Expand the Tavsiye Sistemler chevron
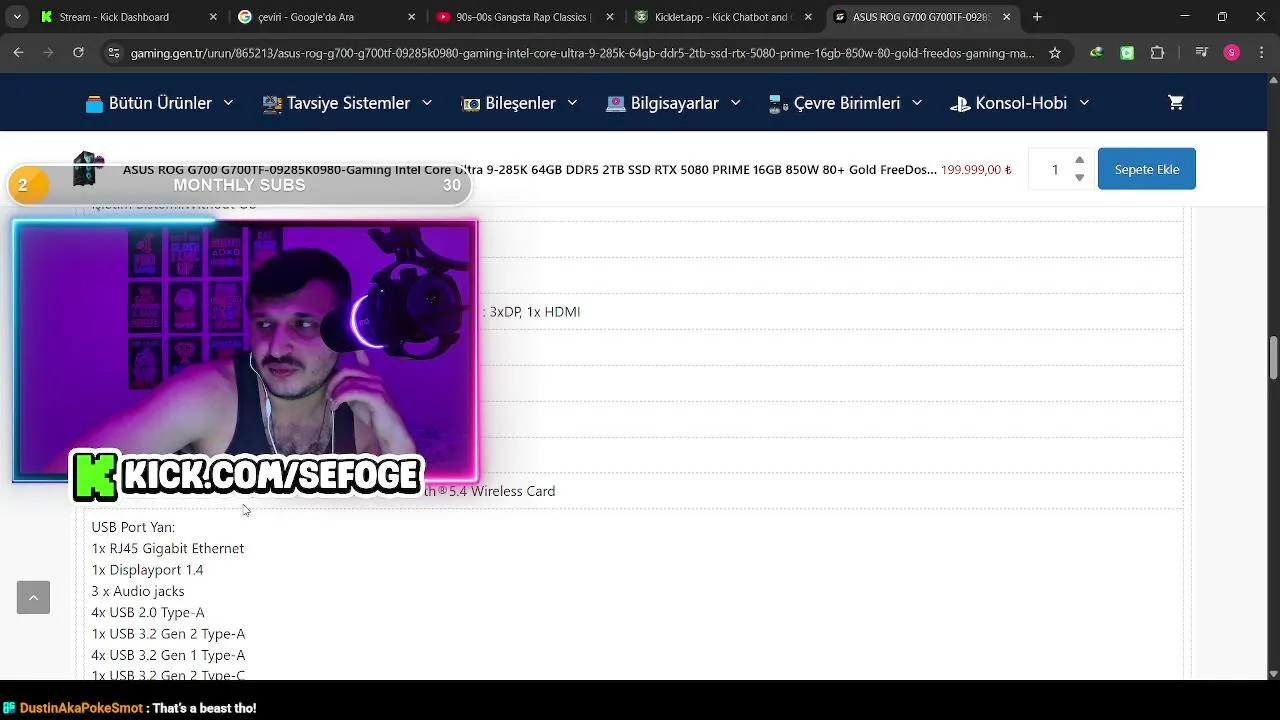Image resolution: width=1280 pixels, height=720 pixels. tap(427, 103)
